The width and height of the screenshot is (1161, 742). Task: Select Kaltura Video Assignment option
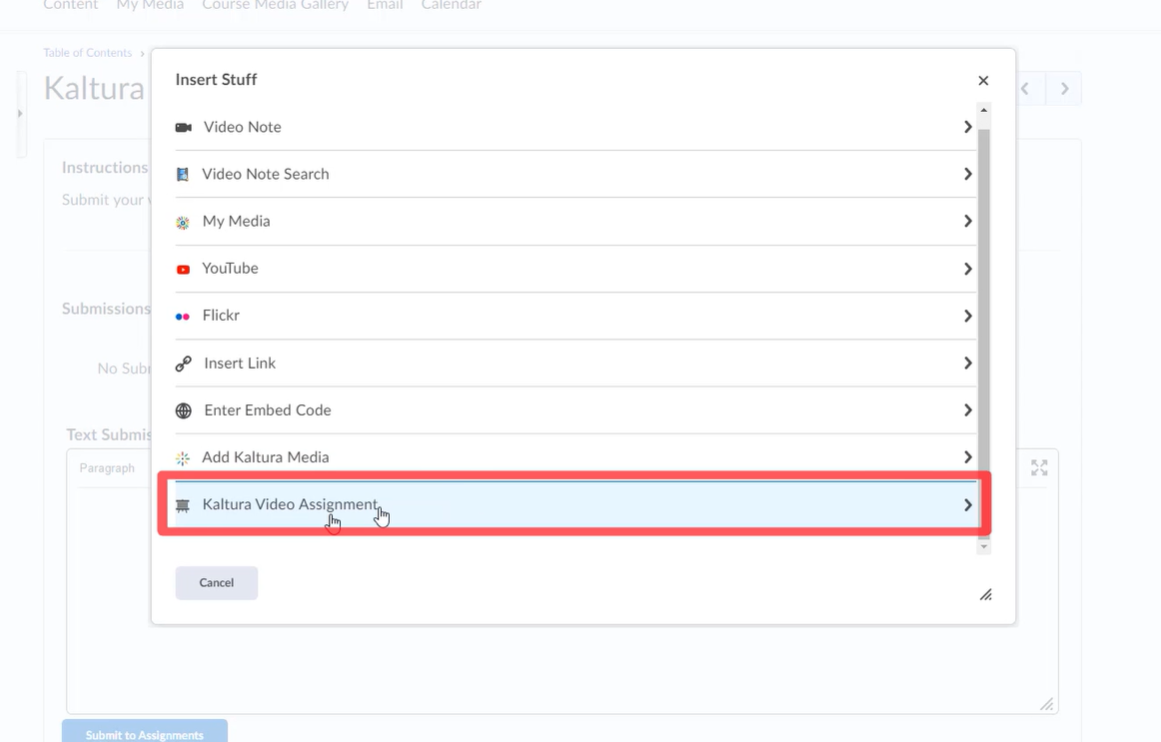[x=575, y=505]
